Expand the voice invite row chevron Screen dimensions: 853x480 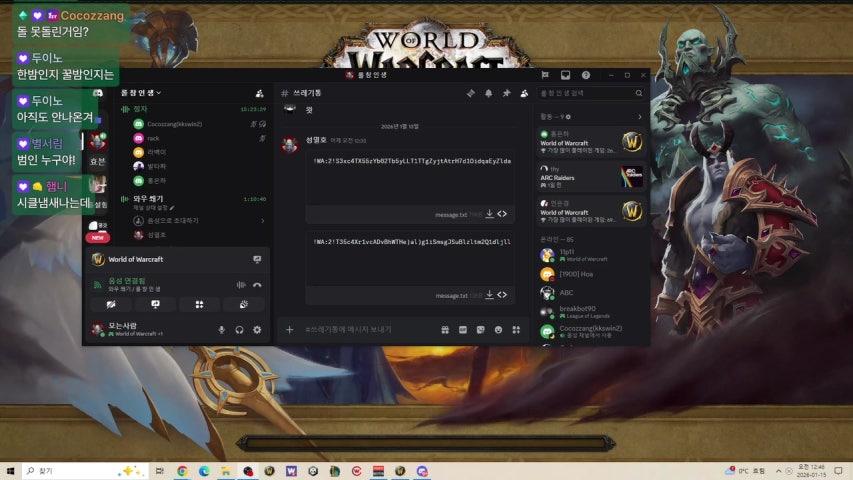click(263, 221)
